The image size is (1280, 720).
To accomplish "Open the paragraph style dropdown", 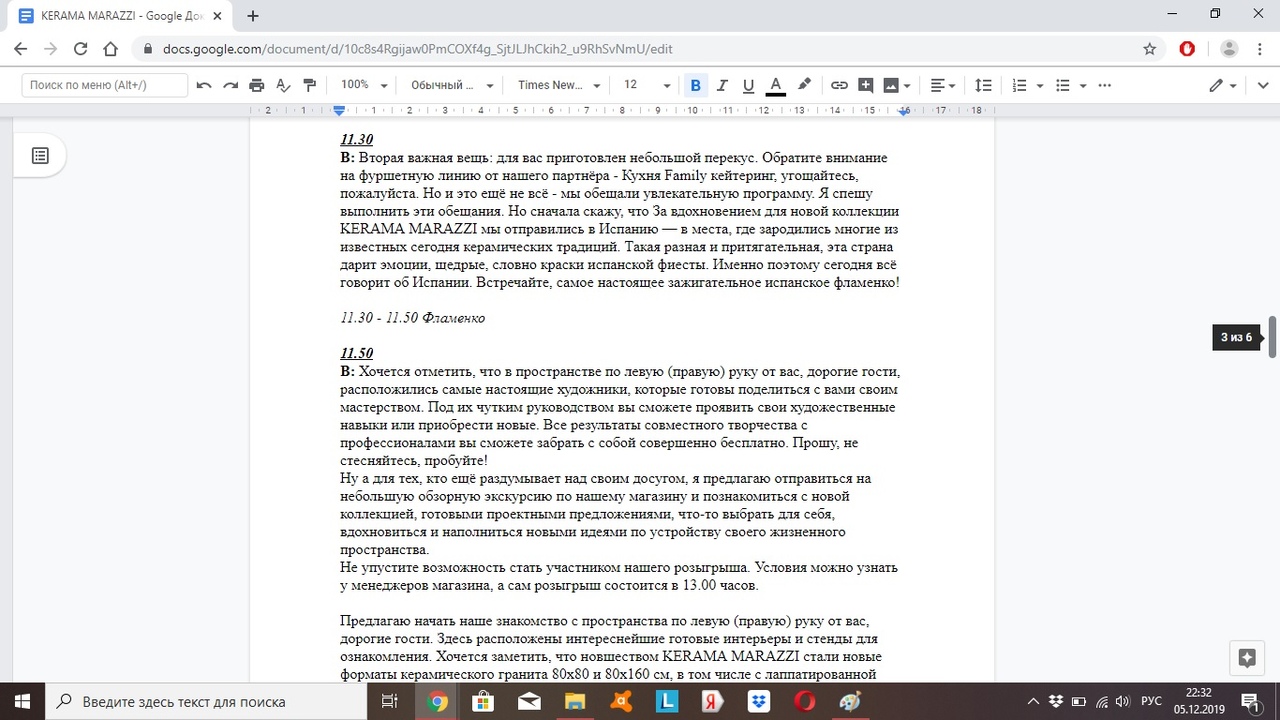I will [452, 86].
